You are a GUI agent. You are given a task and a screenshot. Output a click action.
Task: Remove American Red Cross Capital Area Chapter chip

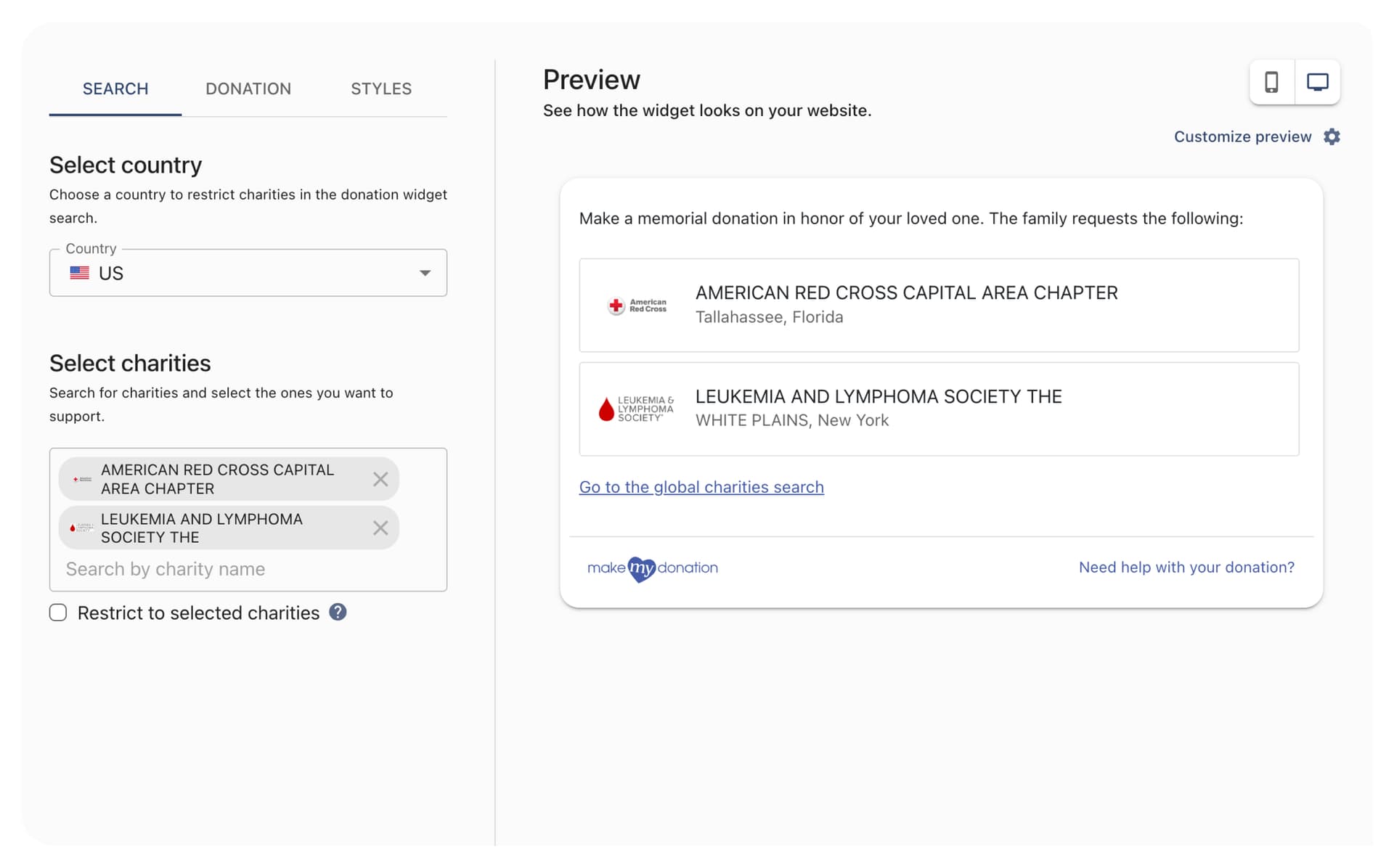[380, 478]
